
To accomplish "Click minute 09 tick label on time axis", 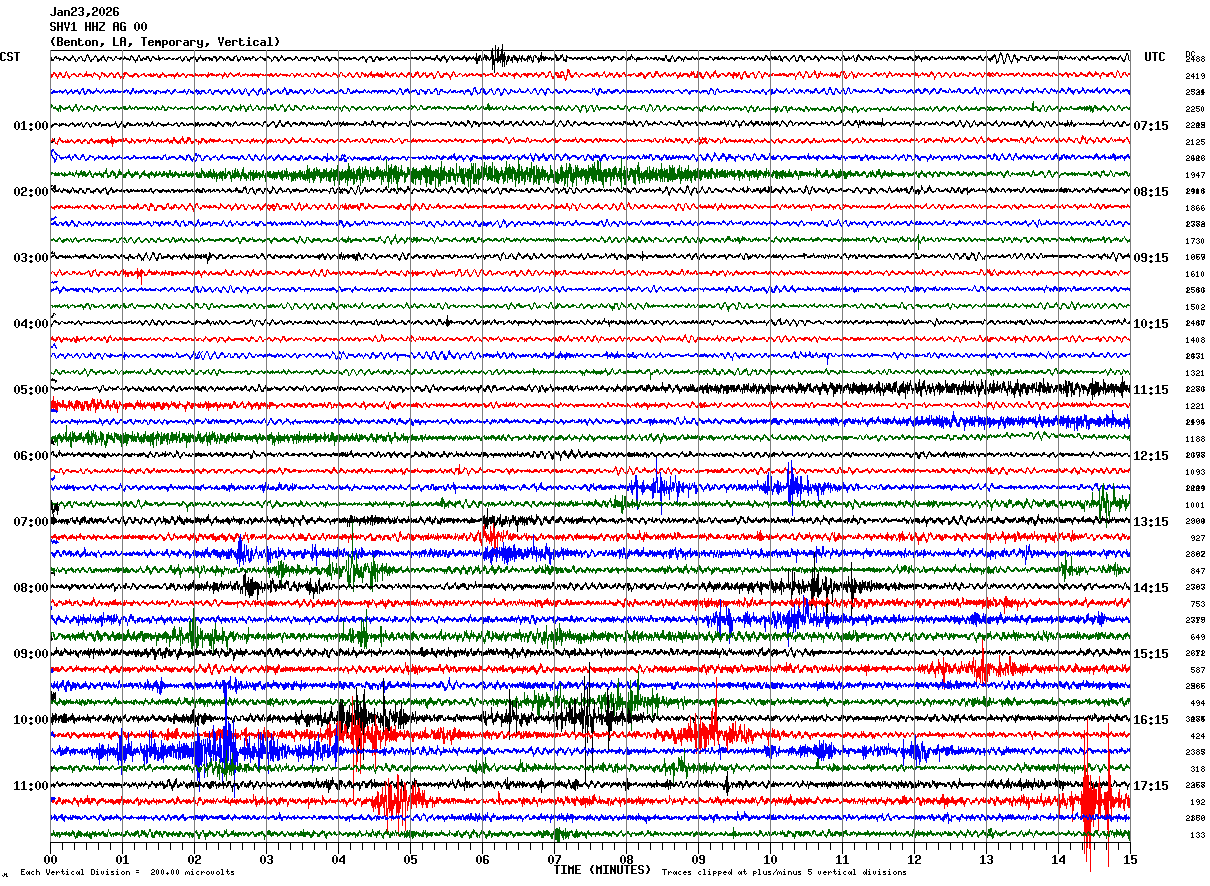I will [x=698, y=859].
